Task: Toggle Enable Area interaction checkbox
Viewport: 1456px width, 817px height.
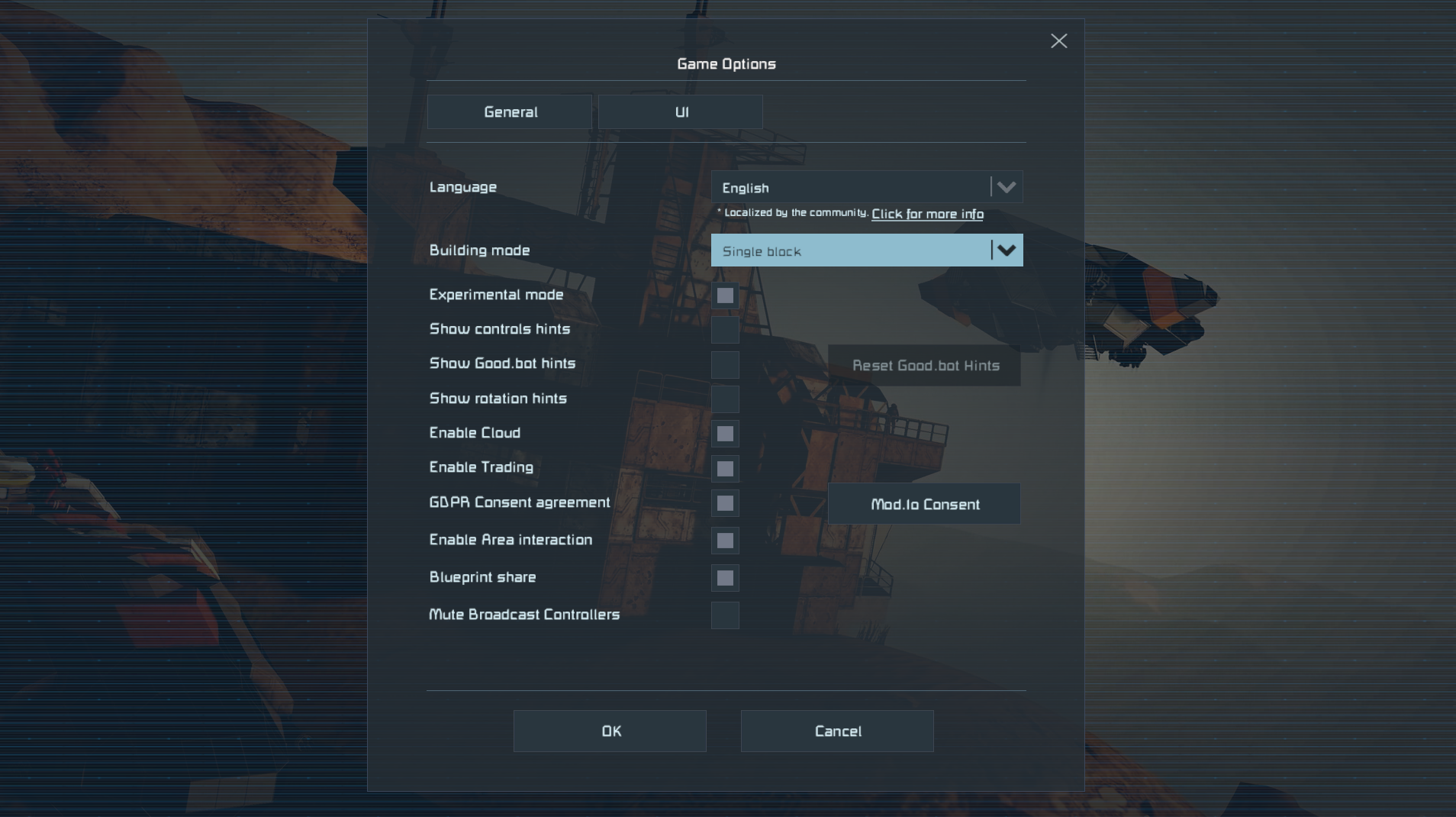Action: [x=725, y=541]
